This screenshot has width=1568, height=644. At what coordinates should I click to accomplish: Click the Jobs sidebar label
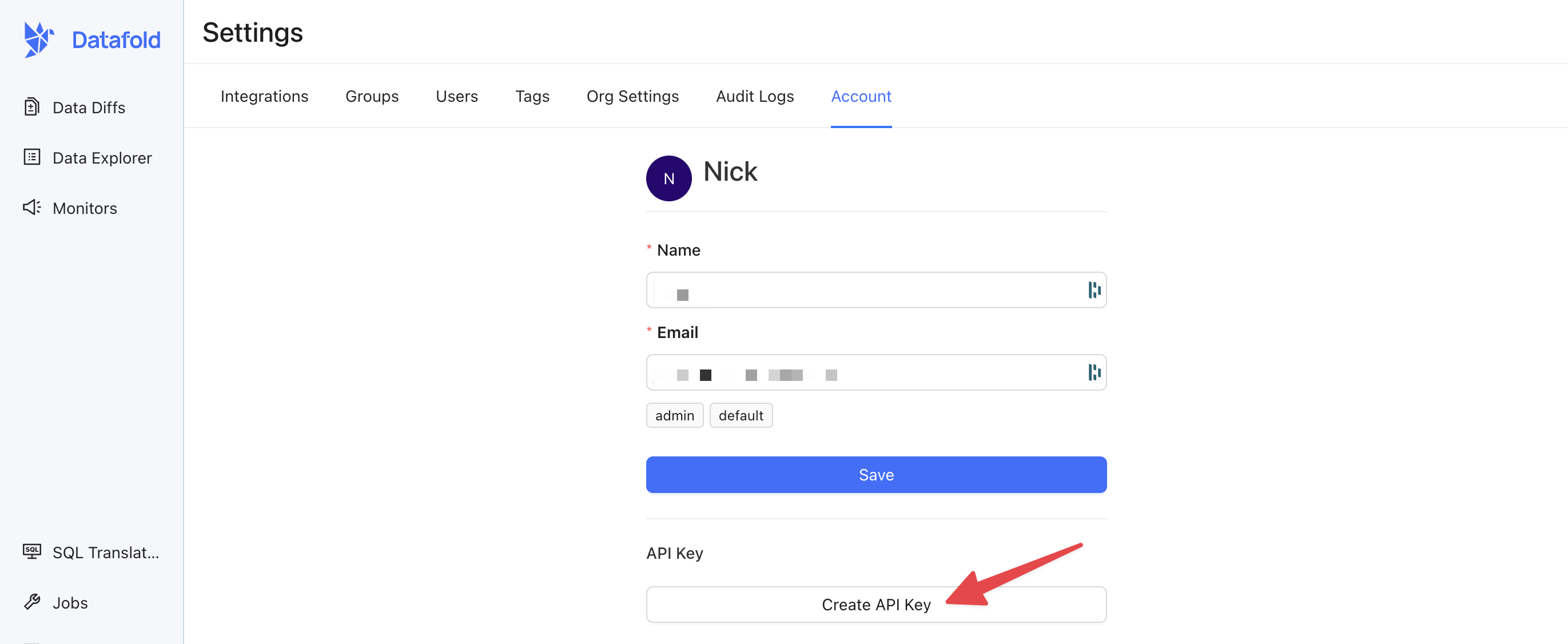tap(70, 603)
